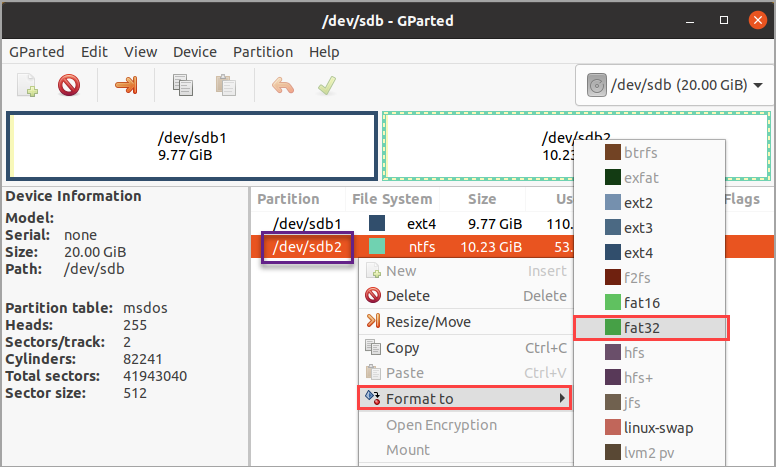Minimize the GParted window

(690, 21)
